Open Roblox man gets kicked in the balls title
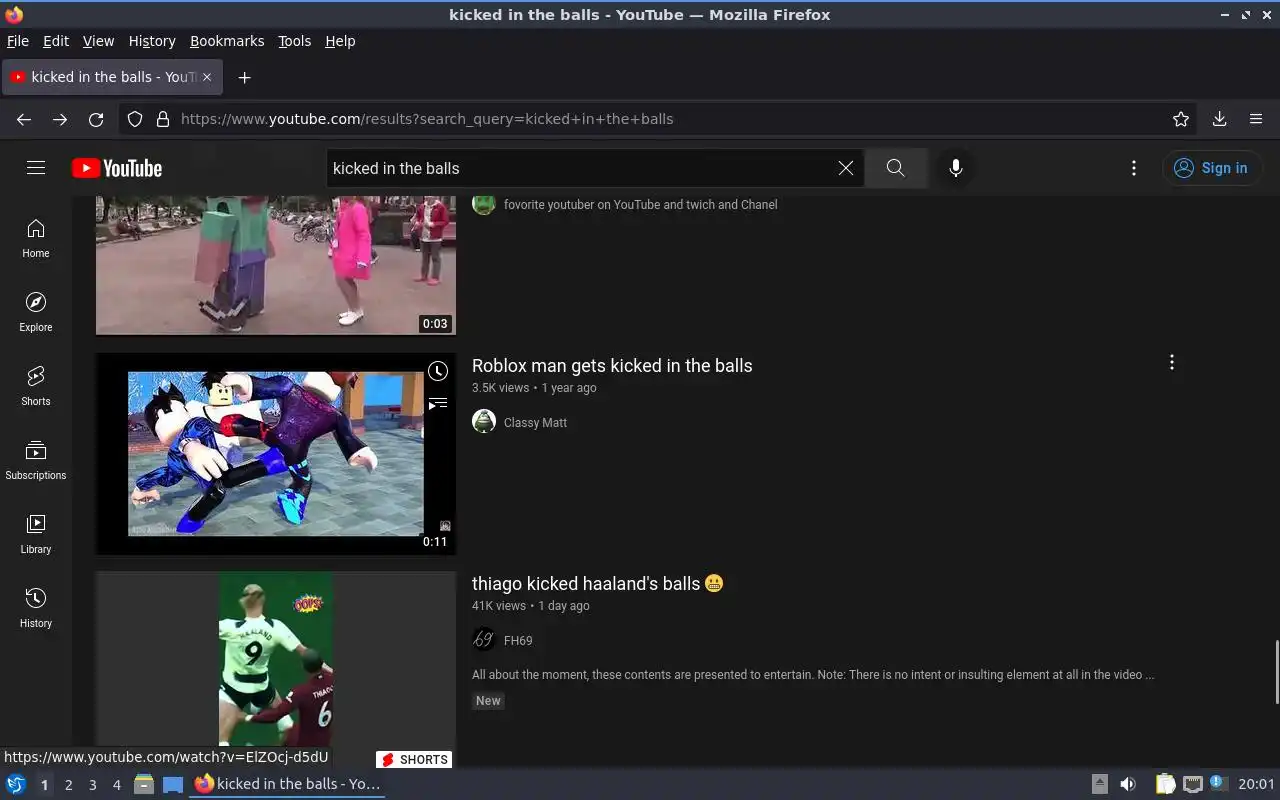 (x=612, y=365)
